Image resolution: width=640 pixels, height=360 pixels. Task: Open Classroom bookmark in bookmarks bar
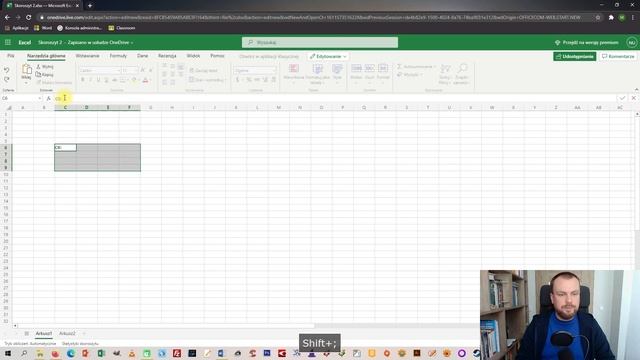122,28
